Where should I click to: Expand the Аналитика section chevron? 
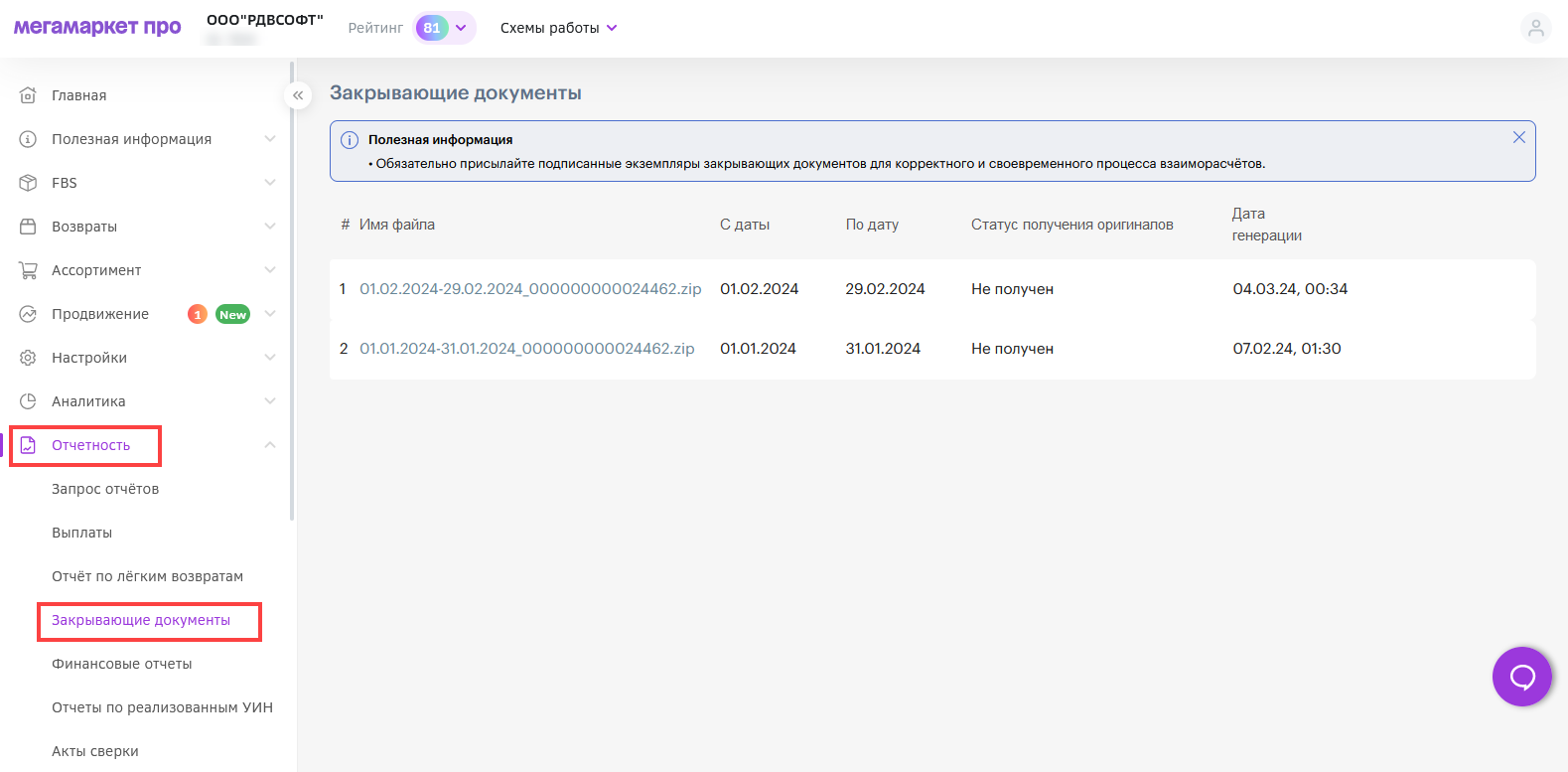click(270, 401)
